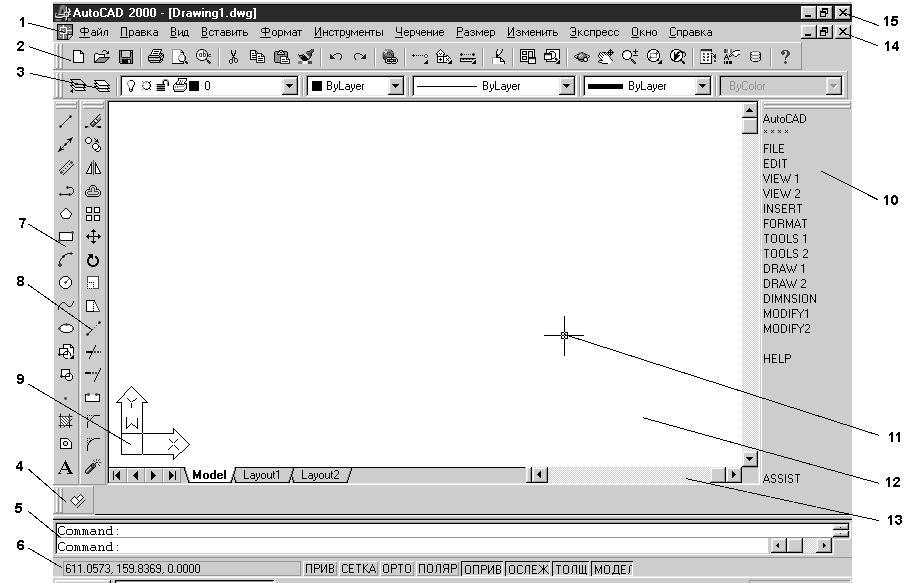Image resolution: width=908 pixels, height=583 pixels.
Task: Click the New drawing icon
Action: (x=78, y=57)
